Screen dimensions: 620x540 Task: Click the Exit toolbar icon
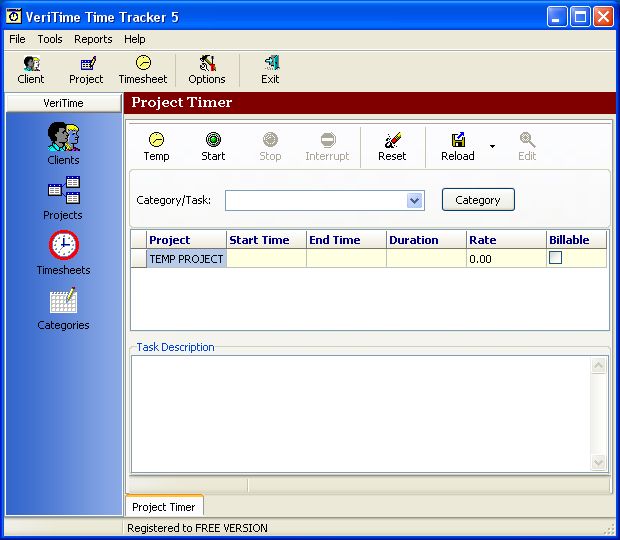[x=270, y=70]
